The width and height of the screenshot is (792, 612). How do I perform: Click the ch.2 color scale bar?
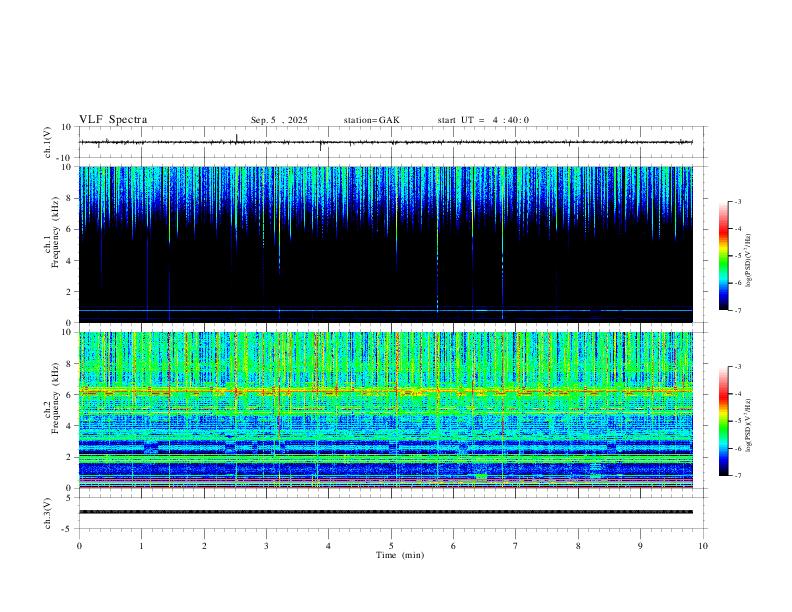pos(723,421)
